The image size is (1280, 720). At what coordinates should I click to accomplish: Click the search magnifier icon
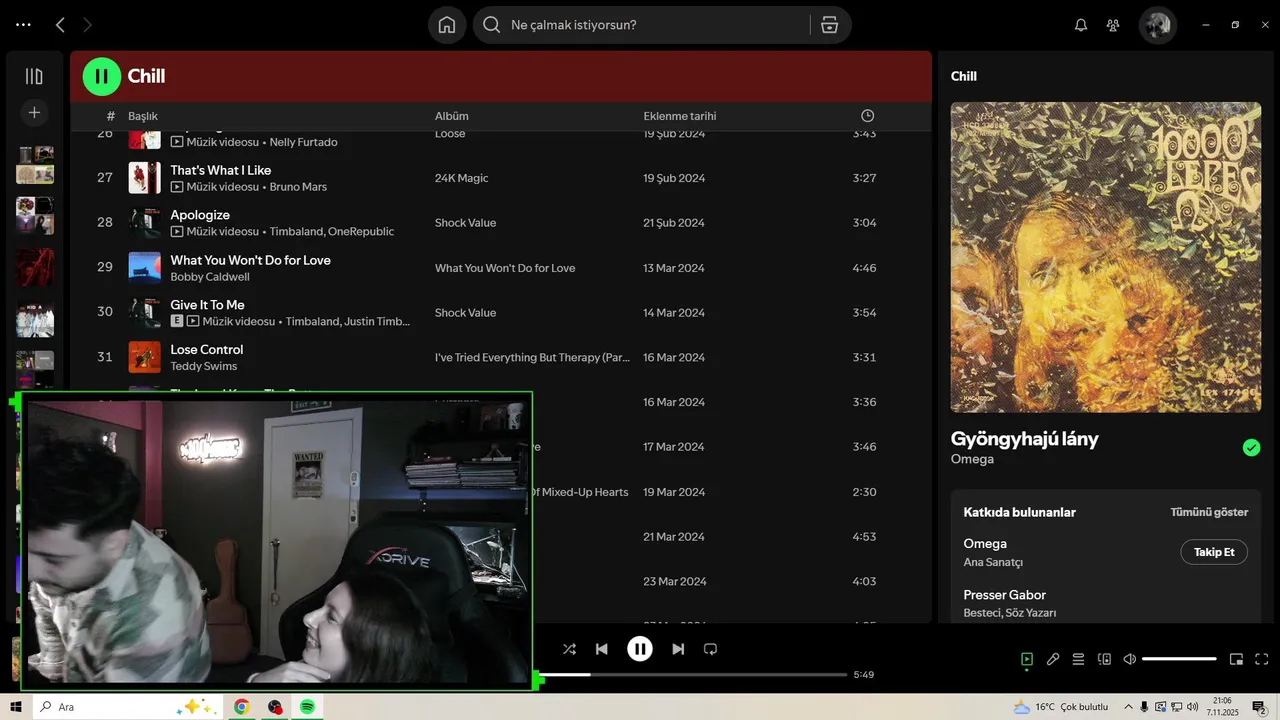[x=491, y=25]
